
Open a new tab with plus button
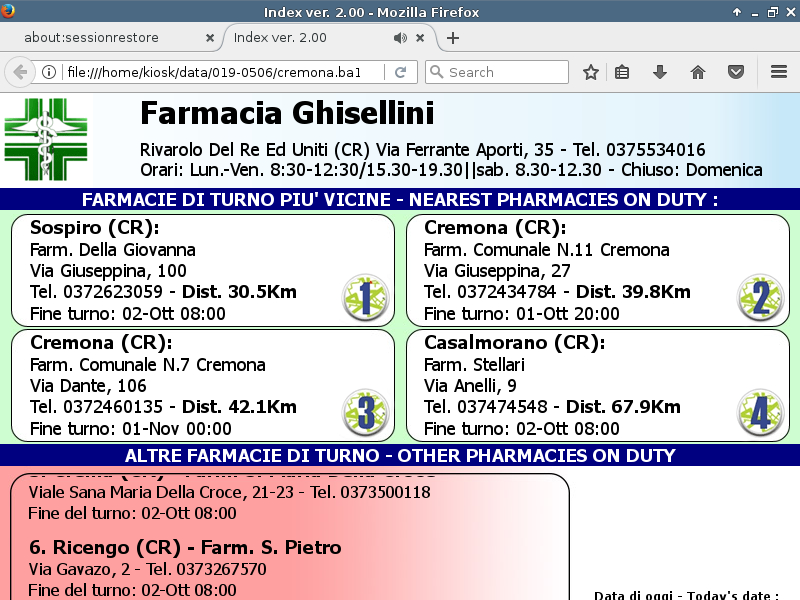[453, 38]
